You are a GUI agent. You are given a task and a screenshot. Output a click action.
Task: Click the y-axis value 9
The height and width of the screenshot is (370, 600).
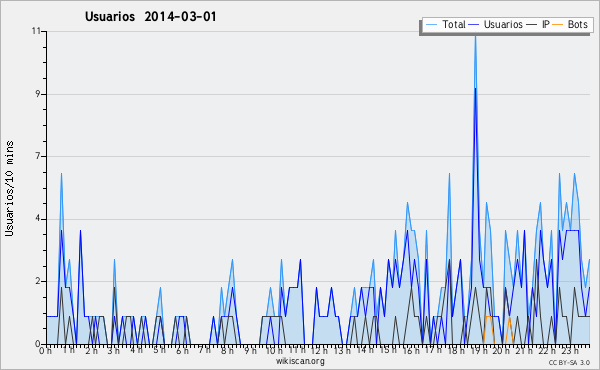[38, 94]
